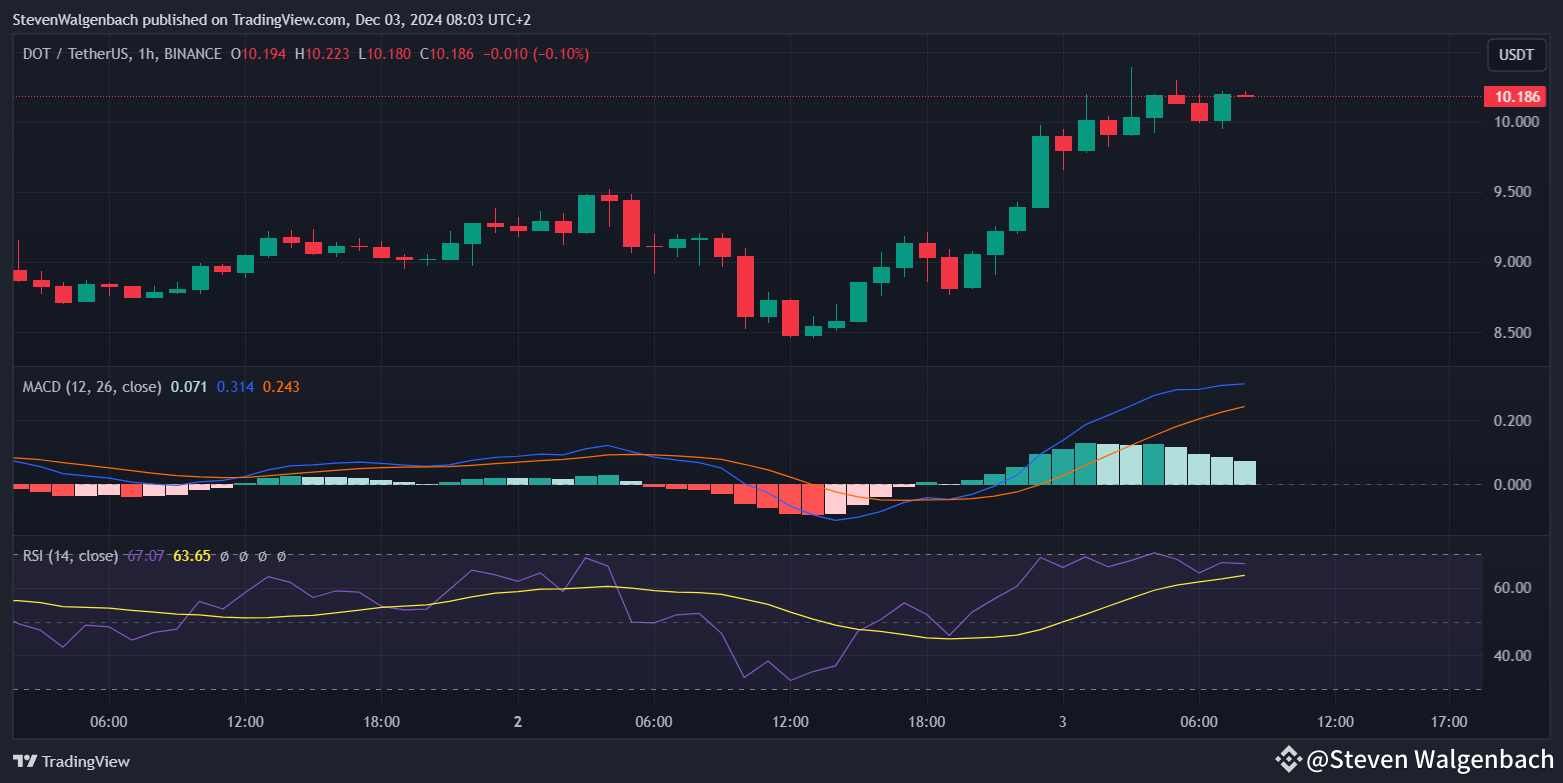Click the 06:00 timestamp on the time axis
The width and height of the screenshot is (1563, 783).
pyautogui.click(x=109, y=721)
